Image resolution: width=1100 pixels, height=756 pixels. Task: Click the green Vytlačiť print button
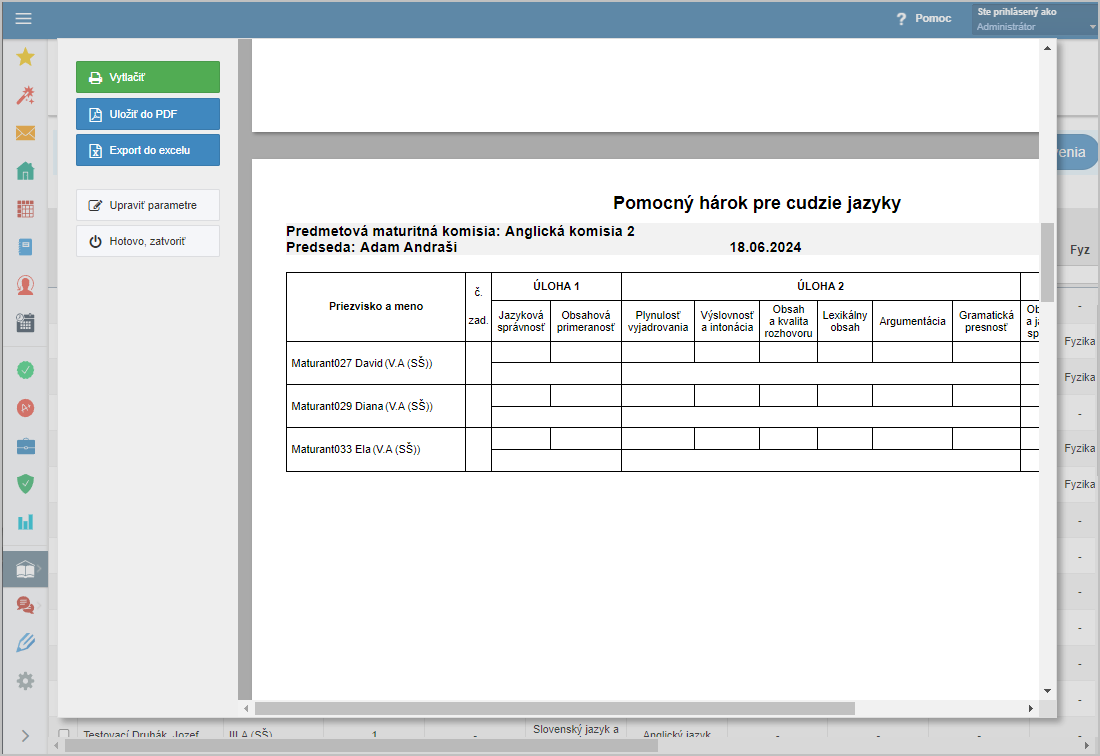coord(148,77)
